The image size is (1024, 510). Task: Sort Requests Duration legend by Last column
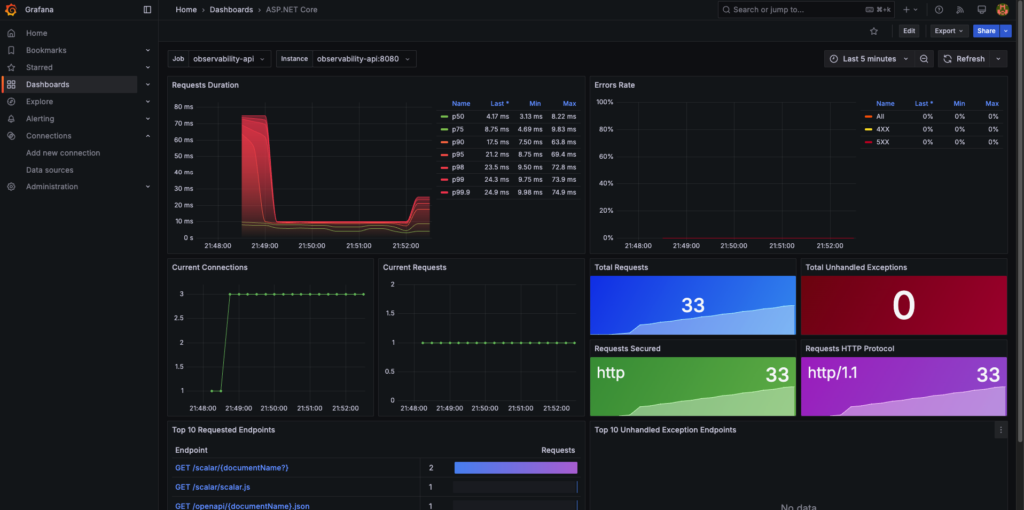(x=500, y=103)
